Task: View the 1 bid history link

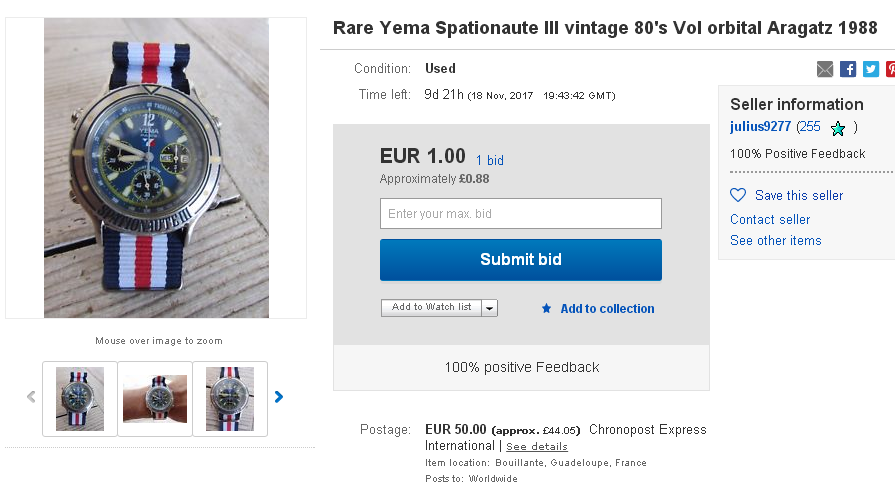Action: coord(490,160)
